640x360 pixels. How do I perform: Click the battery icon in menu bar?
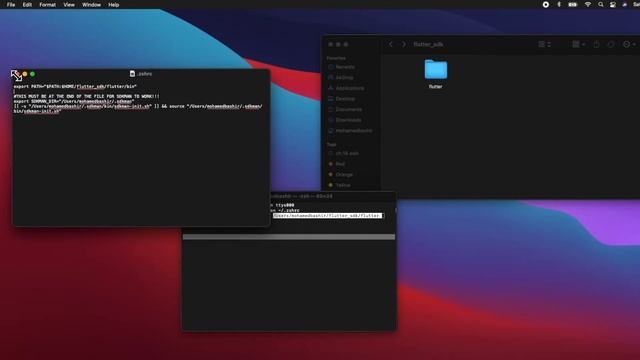(x=573, y=4)
